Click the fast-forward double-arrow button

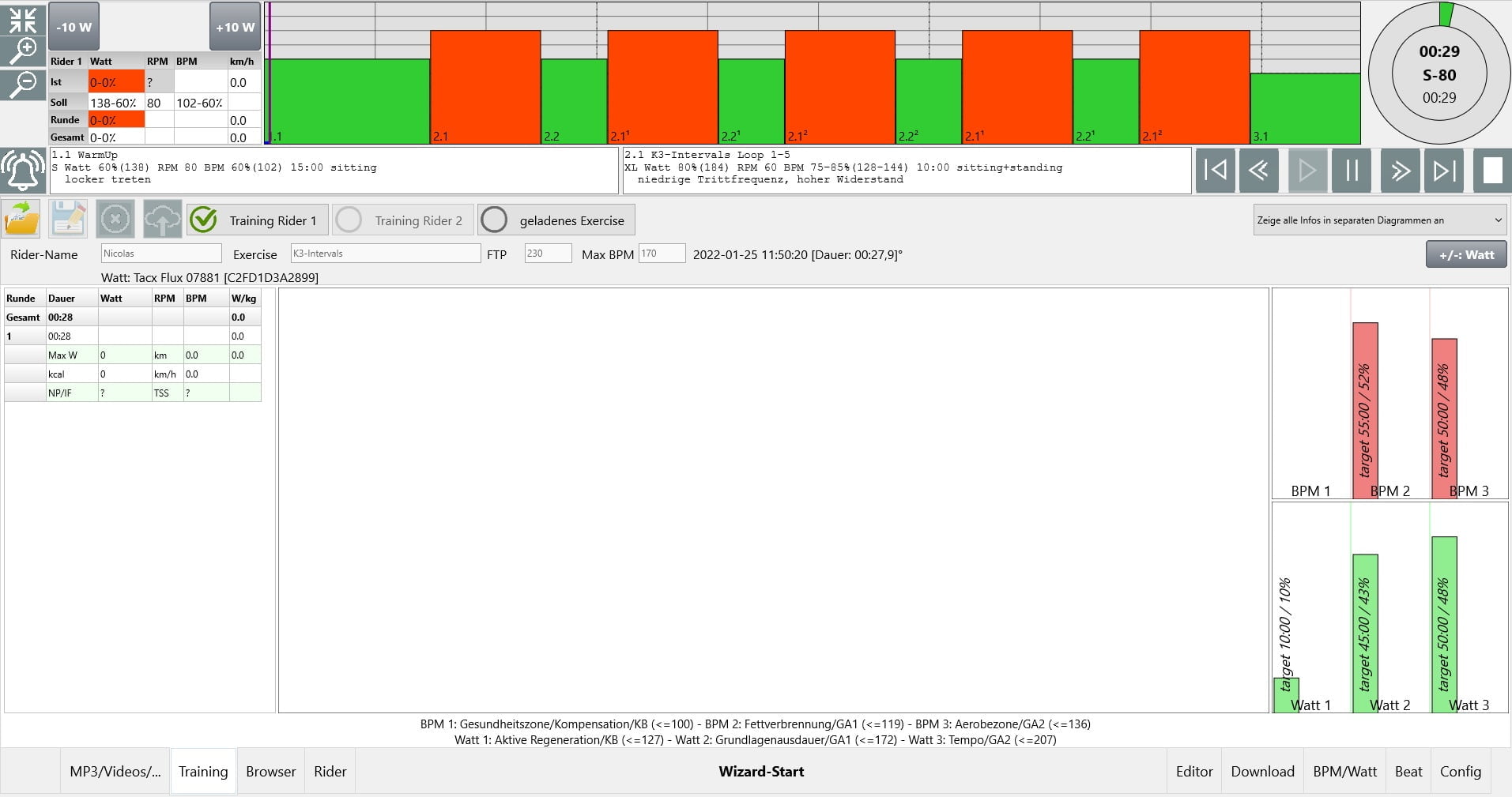tap(1400, 171)
